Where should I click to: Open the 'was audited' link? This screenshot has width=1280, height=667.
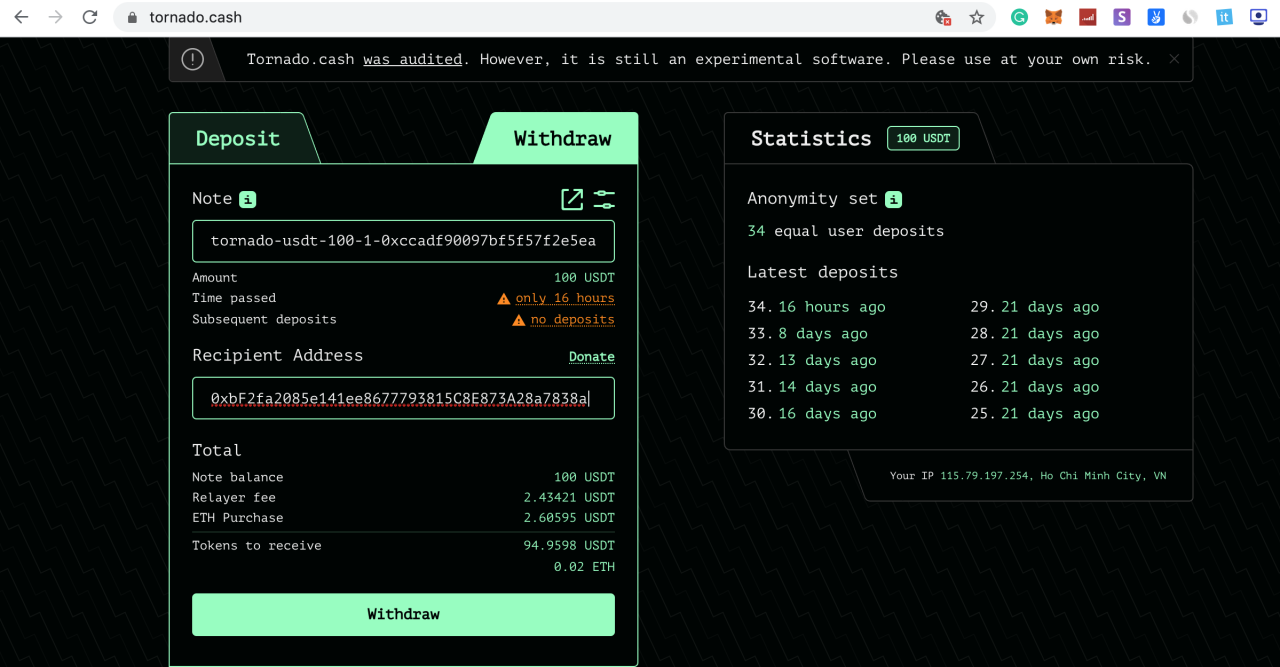pos(412,60)
